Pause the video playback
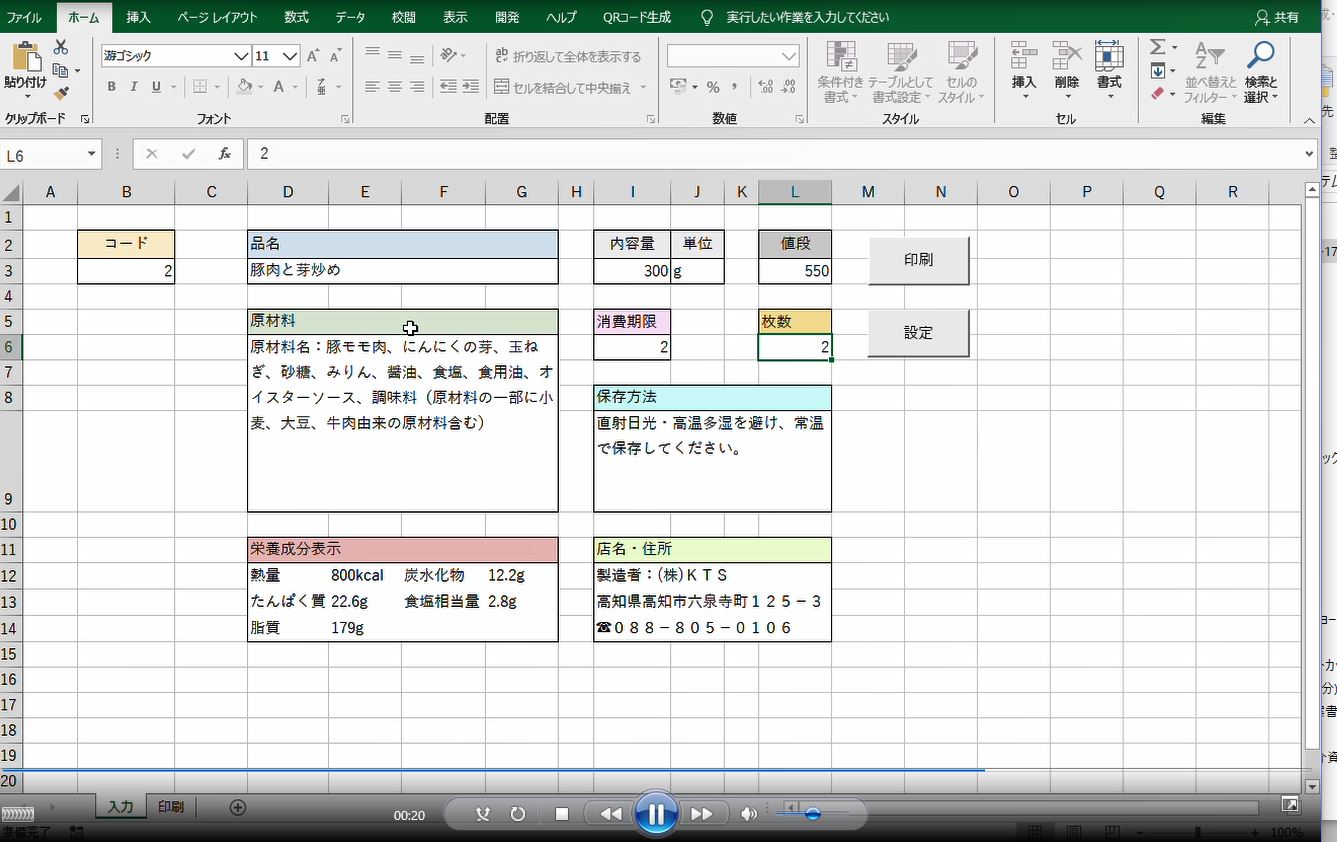 point(656,814)
